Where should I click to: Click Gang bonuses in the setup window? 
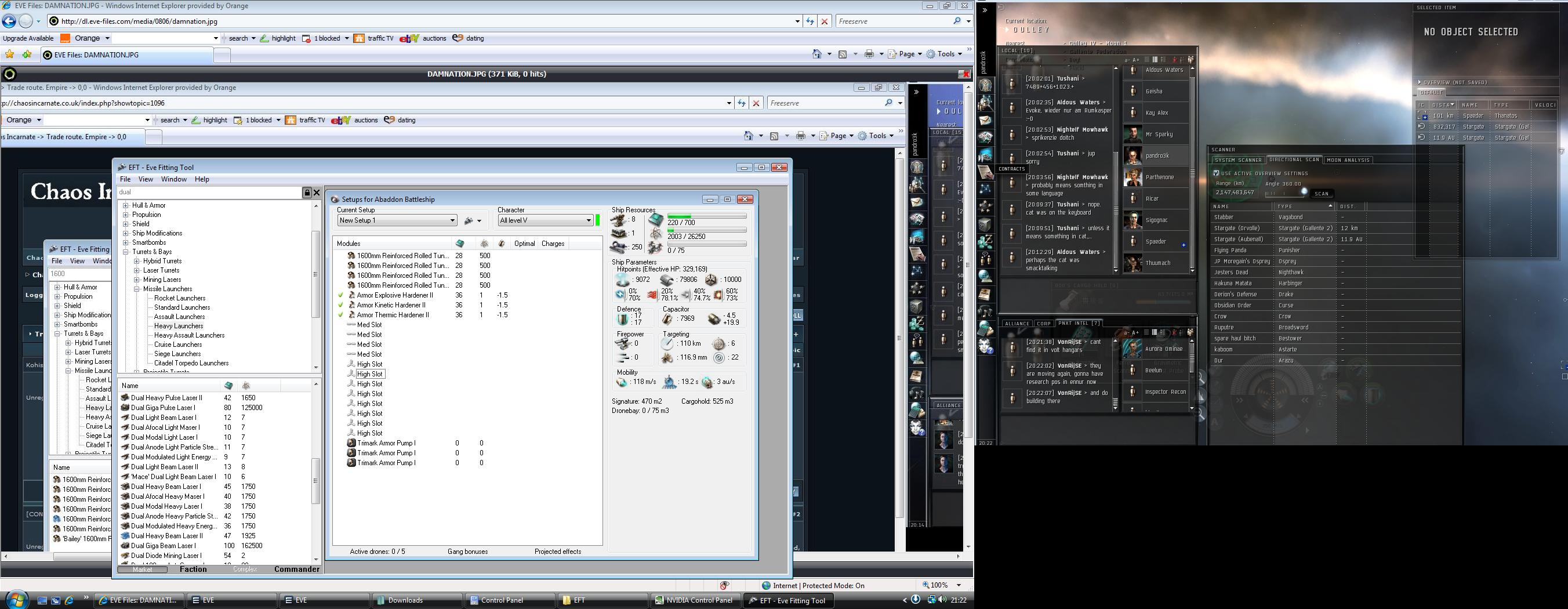[467, 552]
